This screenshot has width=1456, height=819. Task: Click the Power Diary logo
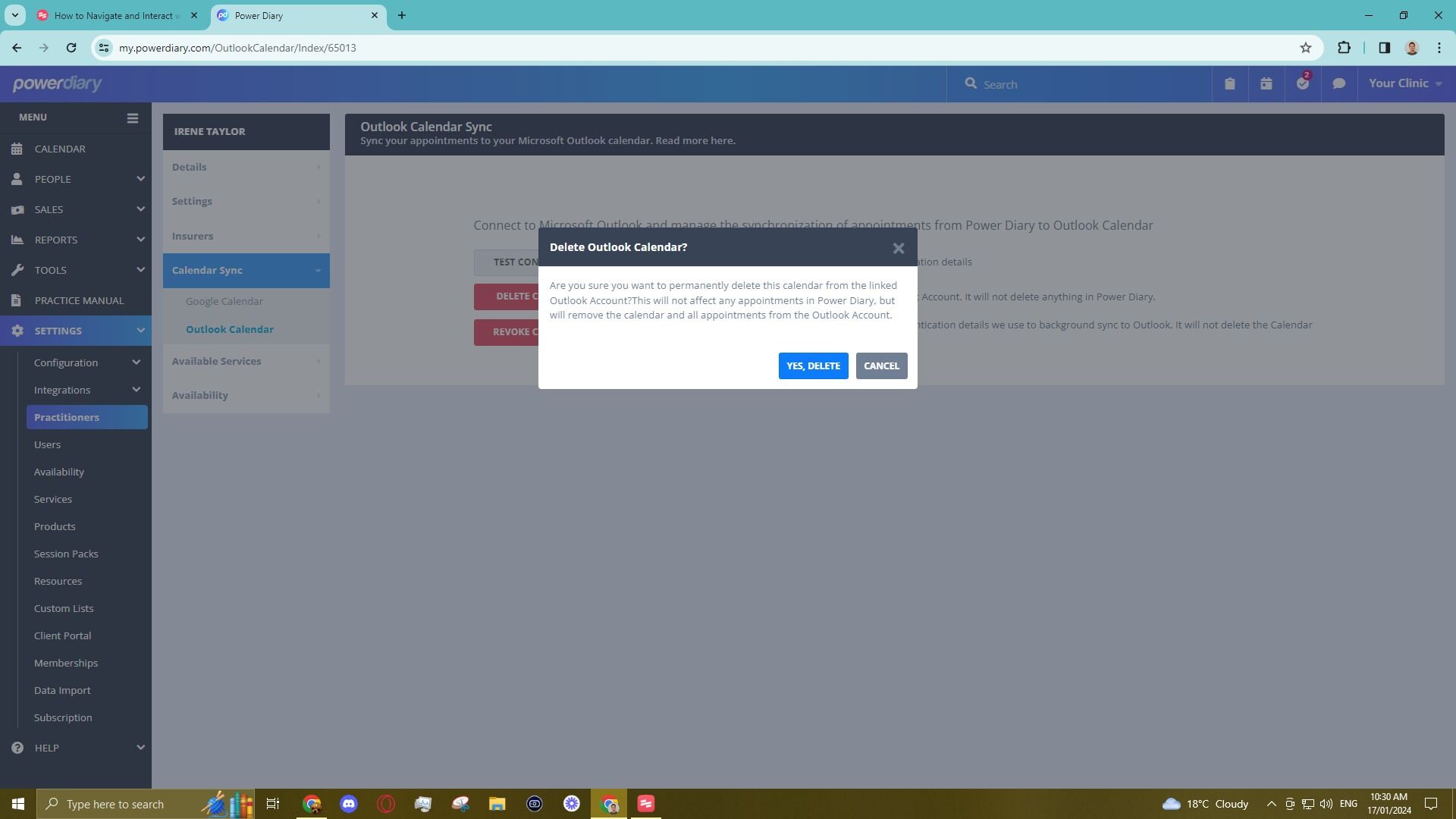coord(57,84)
